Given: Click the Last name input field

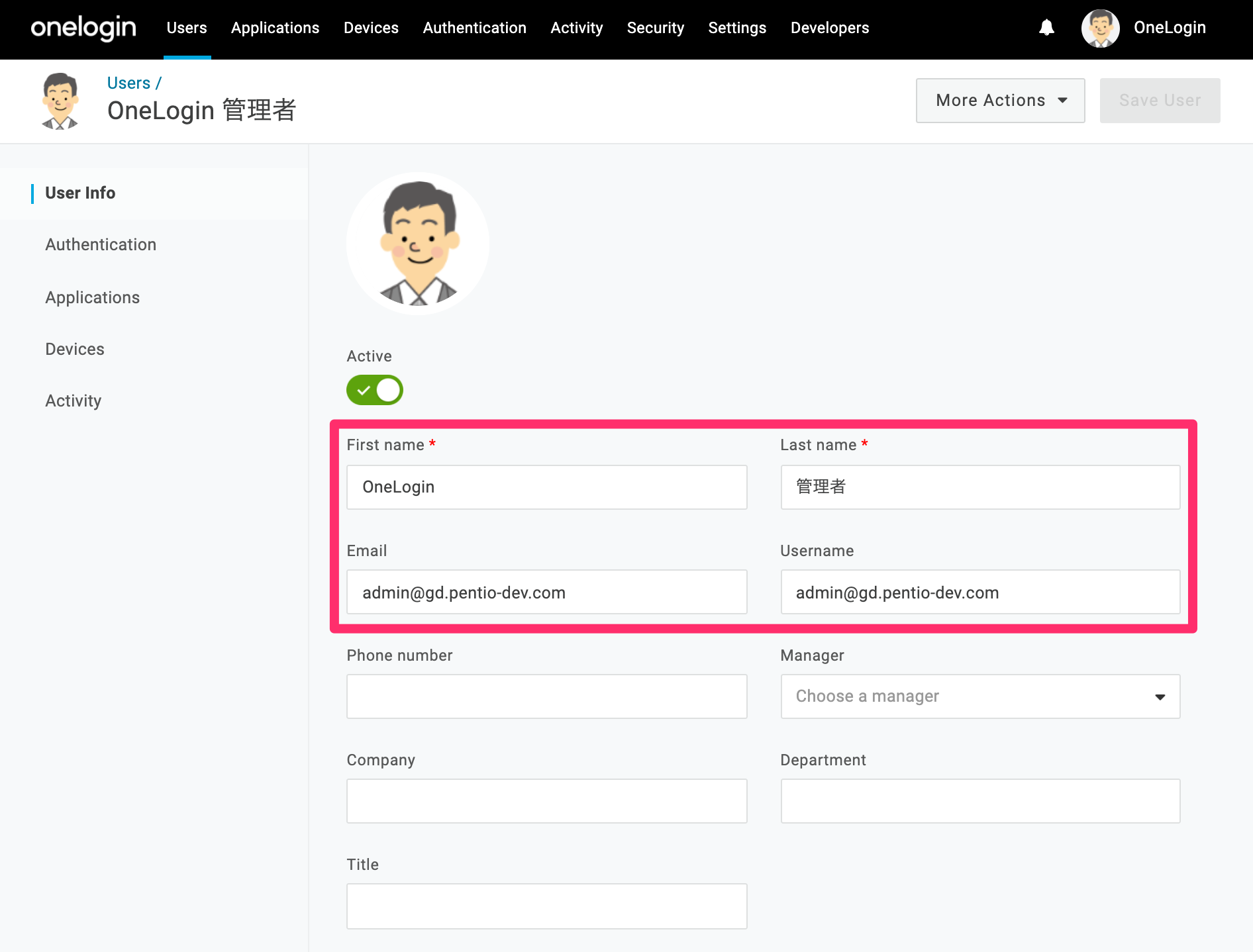Looking at the screenshot, I should pos(980,487).
